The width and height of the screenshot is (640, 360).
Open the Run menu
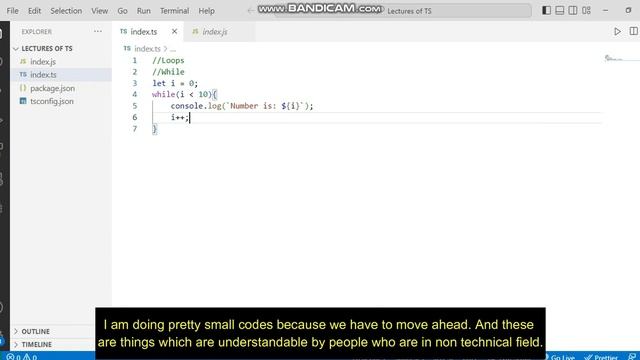tap(143, 11)
